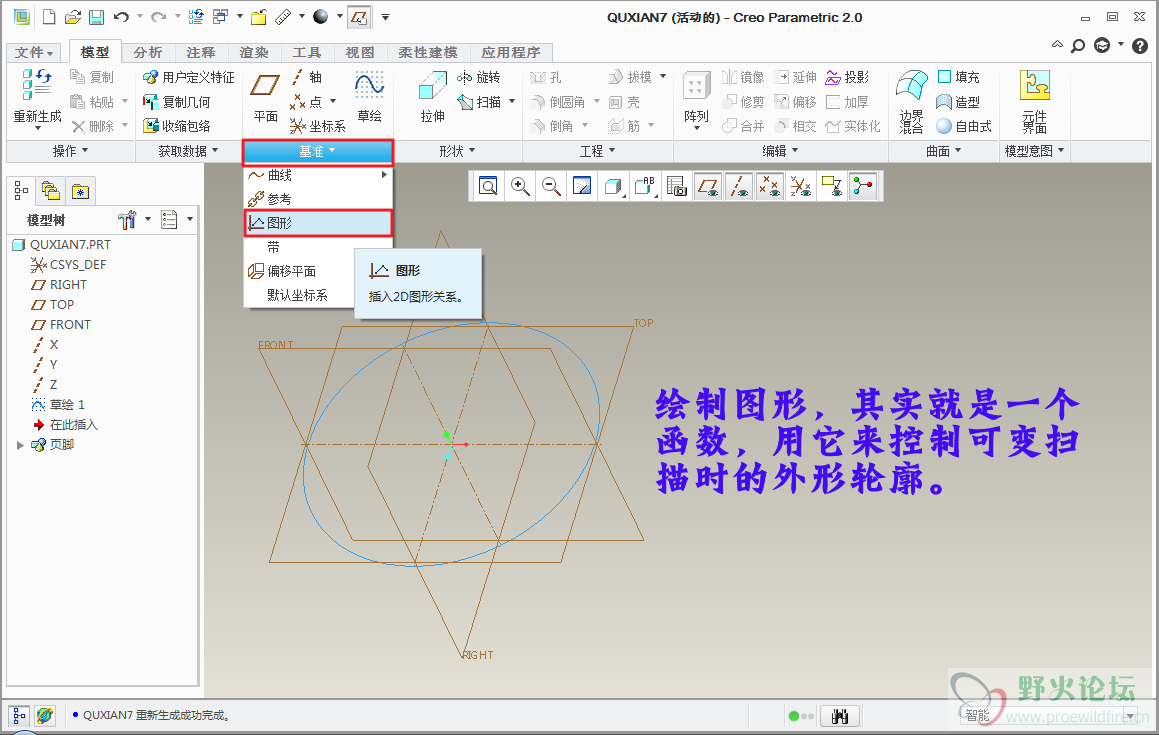Click the refit view icon in graphics toolbar
This screenshot has height=735, width=1159.
point(488,186)
